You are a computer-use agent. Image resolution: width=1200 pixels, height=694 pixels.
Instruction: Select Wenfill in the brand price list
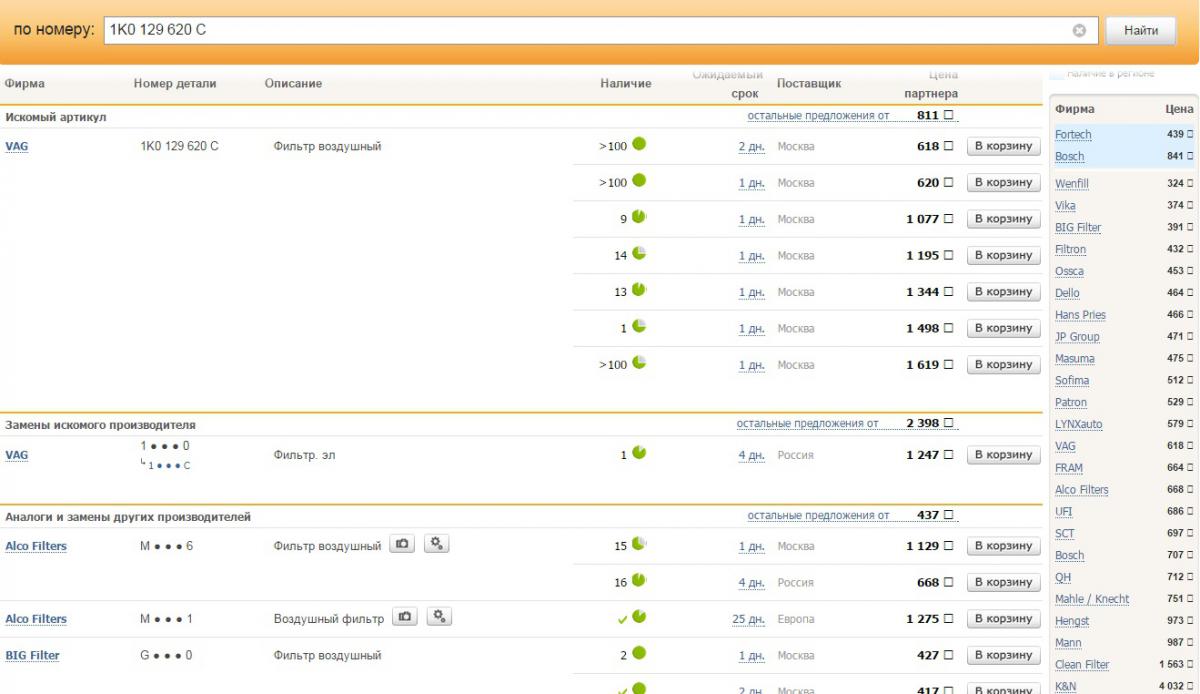point(1072,184)
